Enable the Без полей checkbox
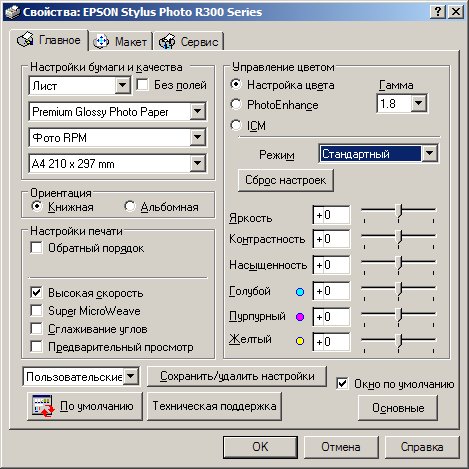Image resolution: width=469 pixels, height=469 pixels. pyautogui.click(x=142, y=85)
